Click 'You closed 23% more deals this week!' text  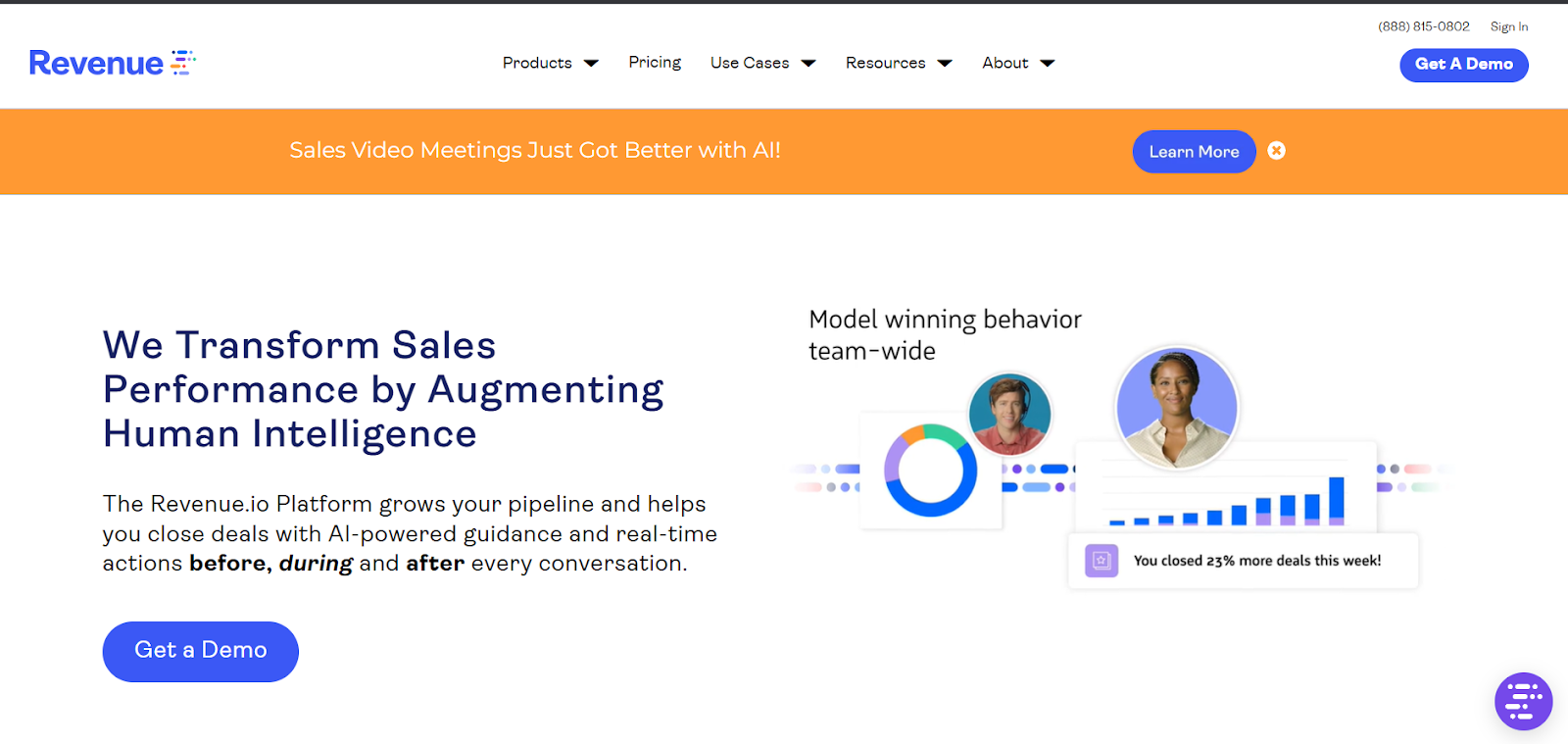tap(1257, 561)
